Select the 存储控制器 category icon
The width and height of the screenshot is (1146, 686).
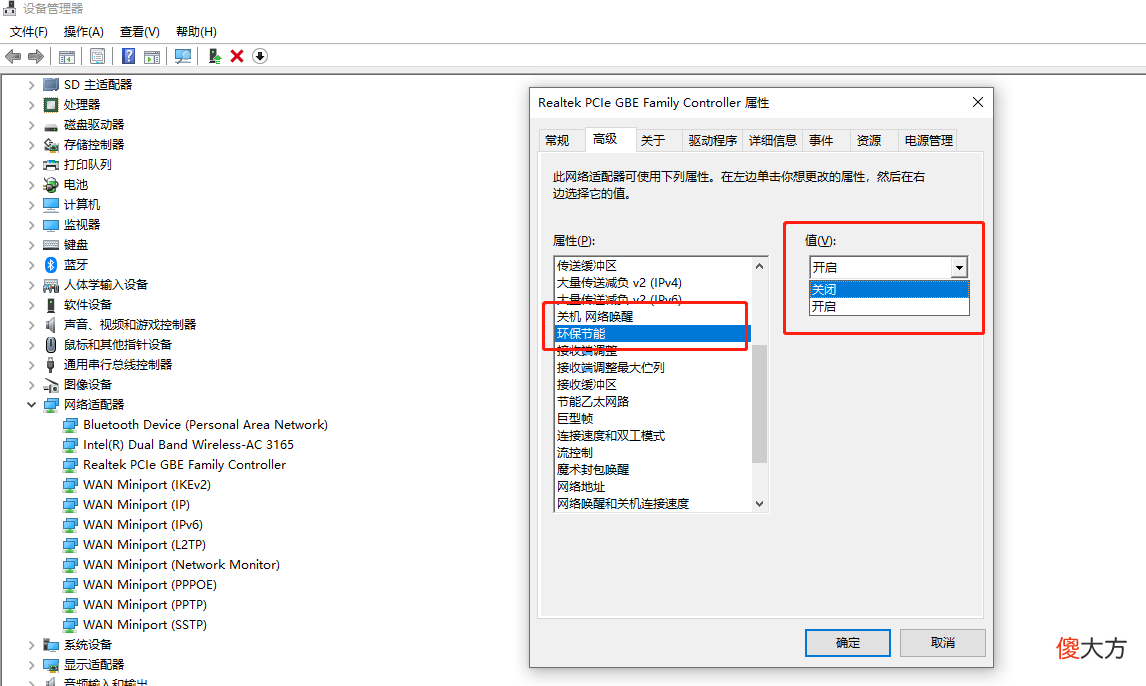click(x=50, y=145)
